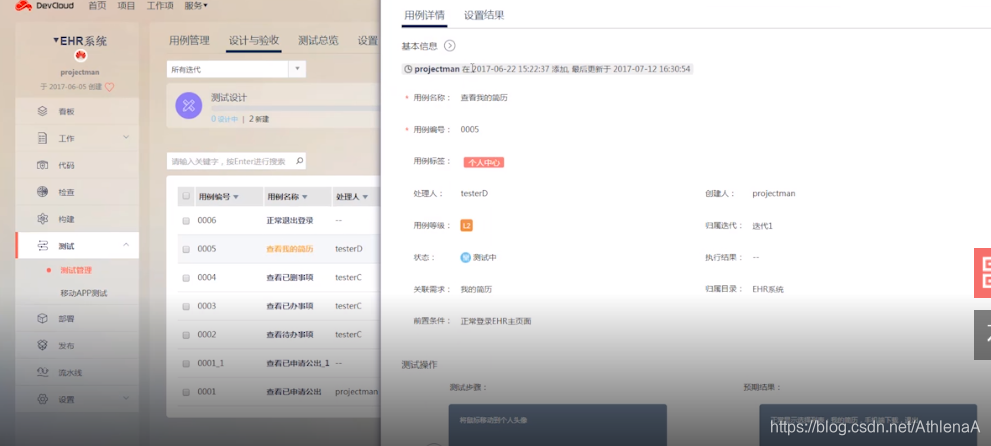Sort by 用例名称 column arrow
The image size is (991, 446).
pos(305,197)
